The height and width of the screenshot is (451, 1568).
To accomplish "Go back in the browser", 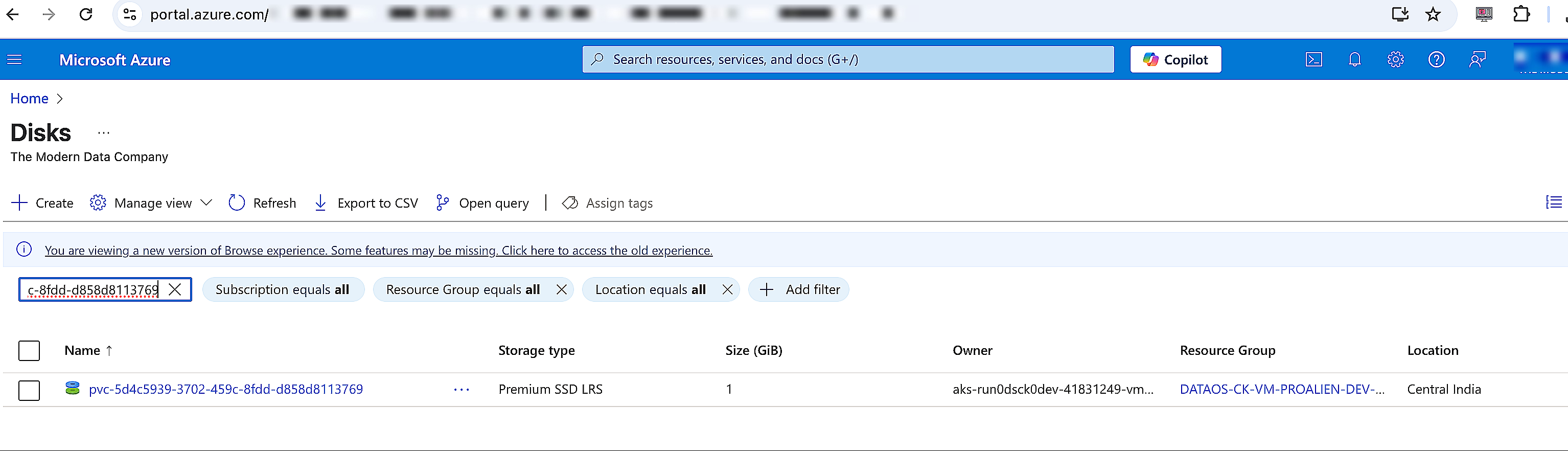I will [x=13, y=14].
